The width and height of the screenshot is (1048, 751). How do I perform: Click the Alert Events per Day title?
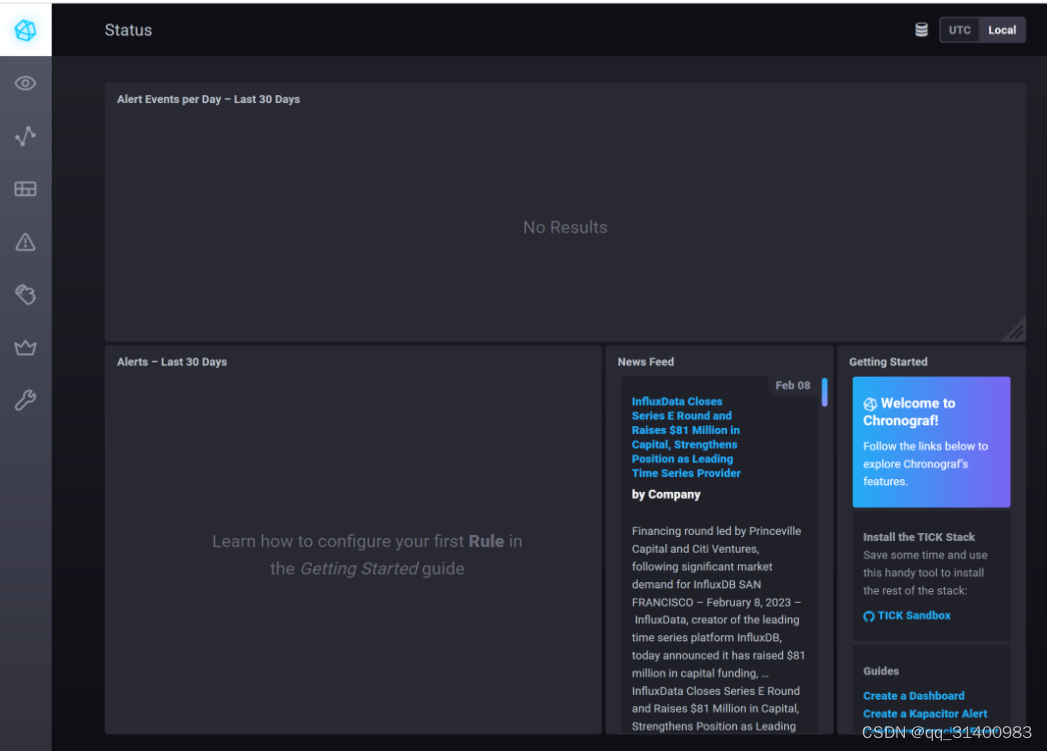pos(209,99)
